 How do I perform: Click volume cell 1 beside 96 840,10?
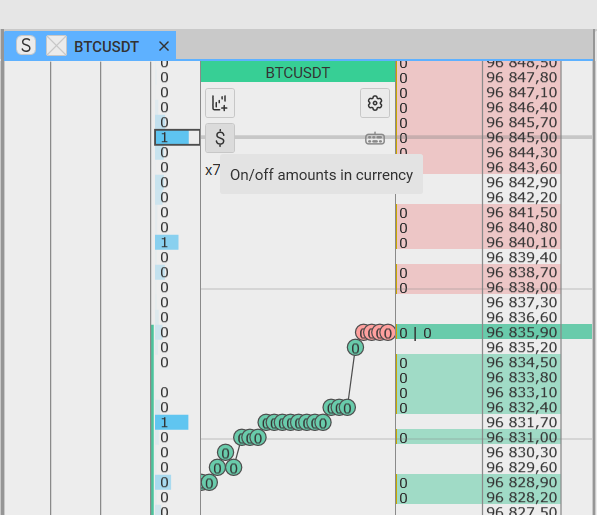[167, 242]
